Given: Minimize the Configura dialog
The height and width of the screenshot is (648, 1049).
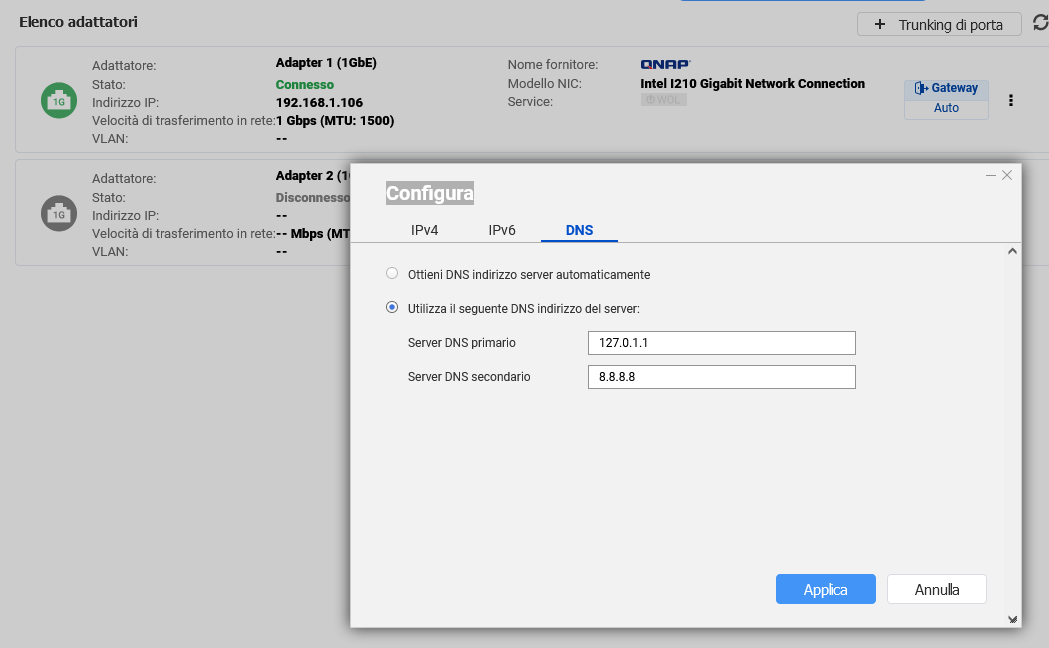Looking at the screenshot, I should [990, 175].
